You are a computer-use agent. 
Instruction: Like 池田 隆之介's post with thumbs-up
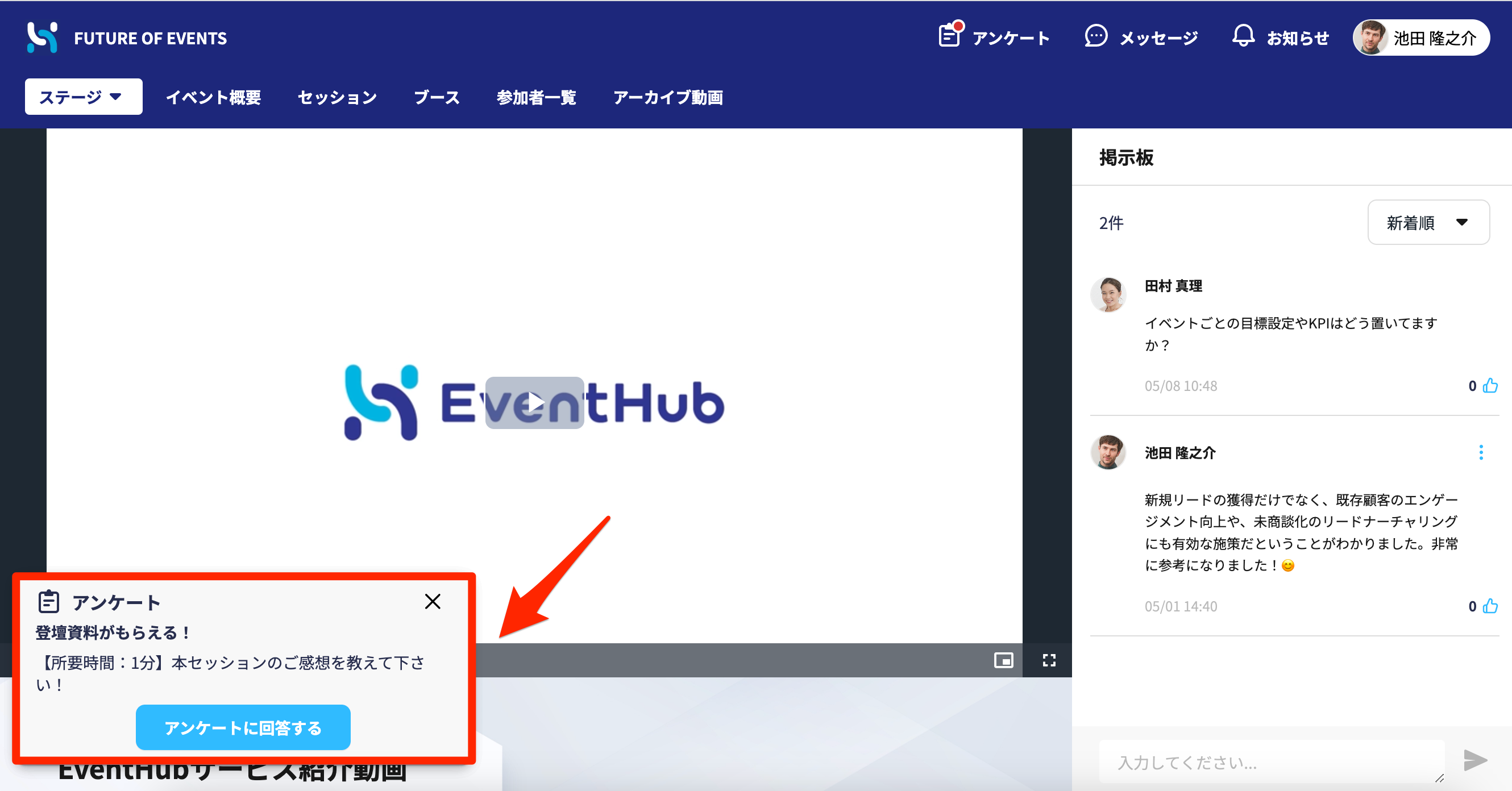pyautogui.click(x=1490, y=606)
